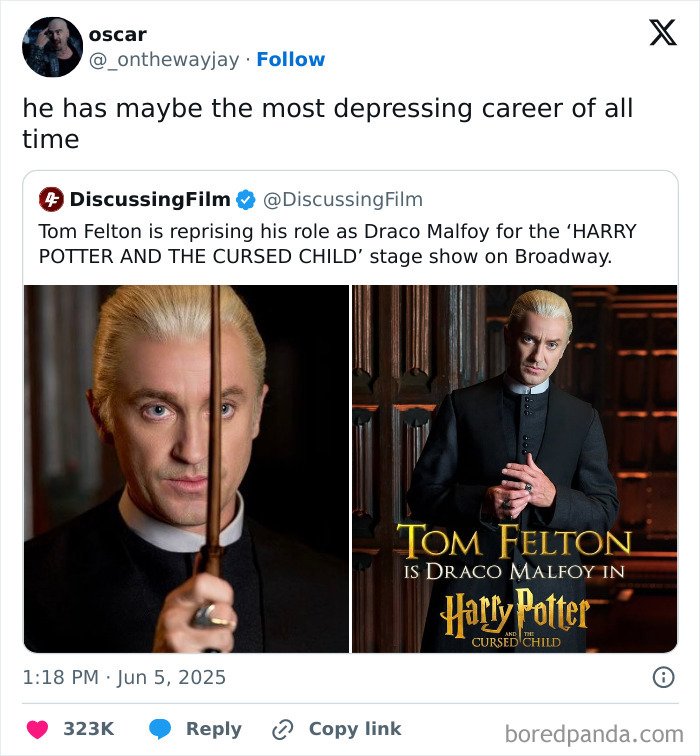Click the 323K likes count
The image size is (700, 756).
tap(88, 729)
